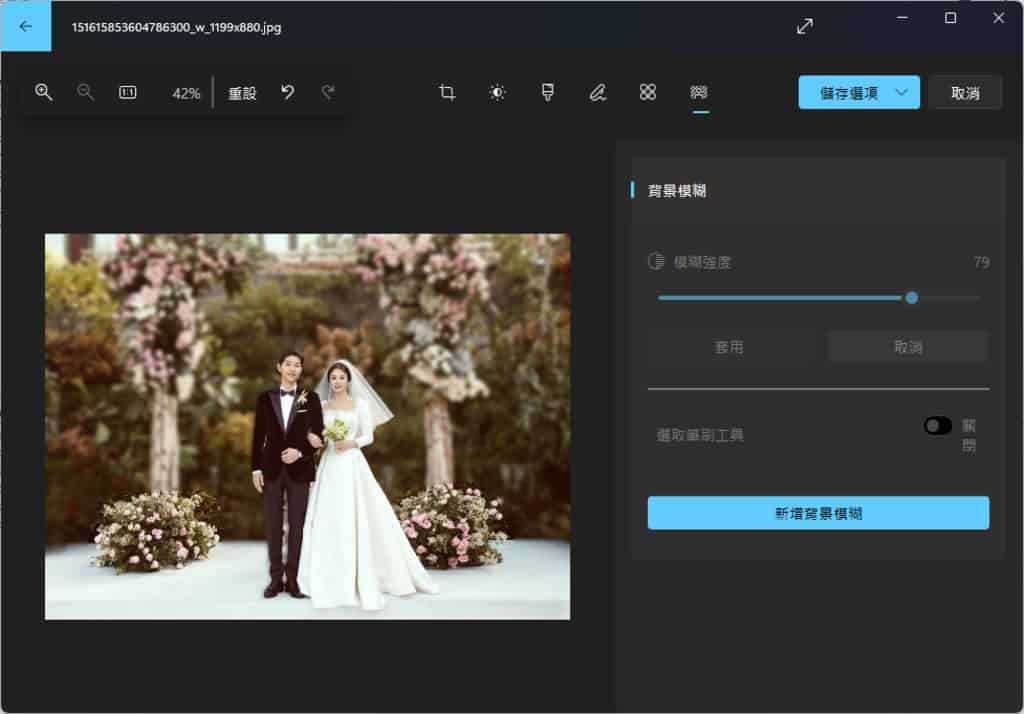
Task: Fit photo to window icon
Action: [127, 92]
